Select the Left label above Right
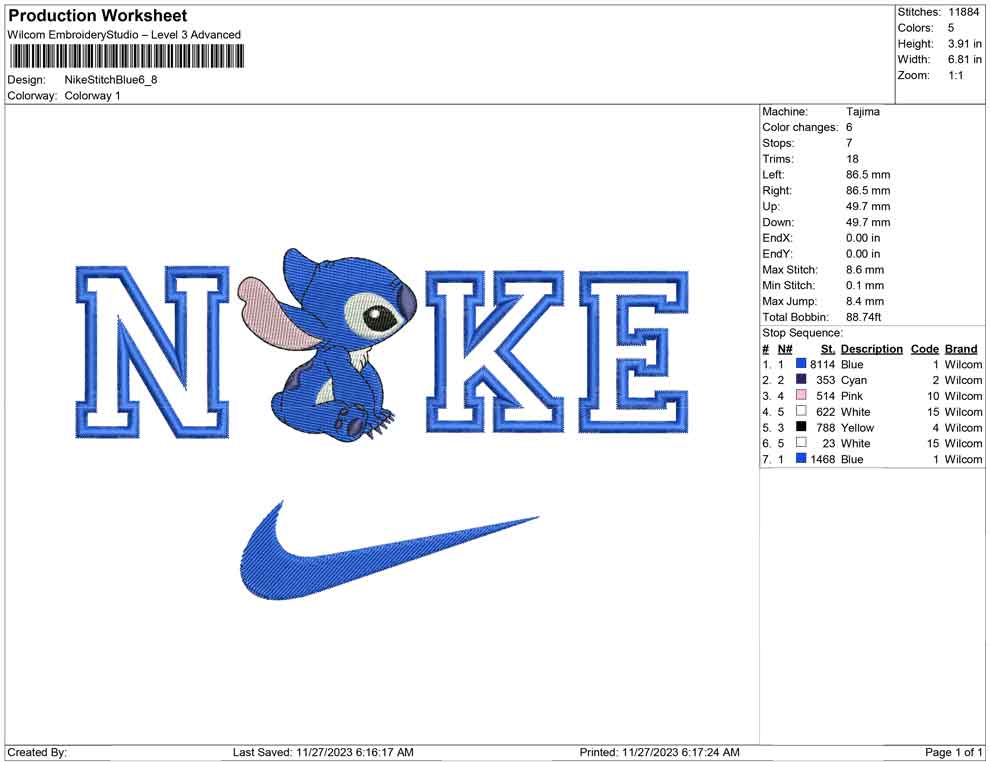The height and width of the screenshot is (762, 990). click(x=773, y=175)
